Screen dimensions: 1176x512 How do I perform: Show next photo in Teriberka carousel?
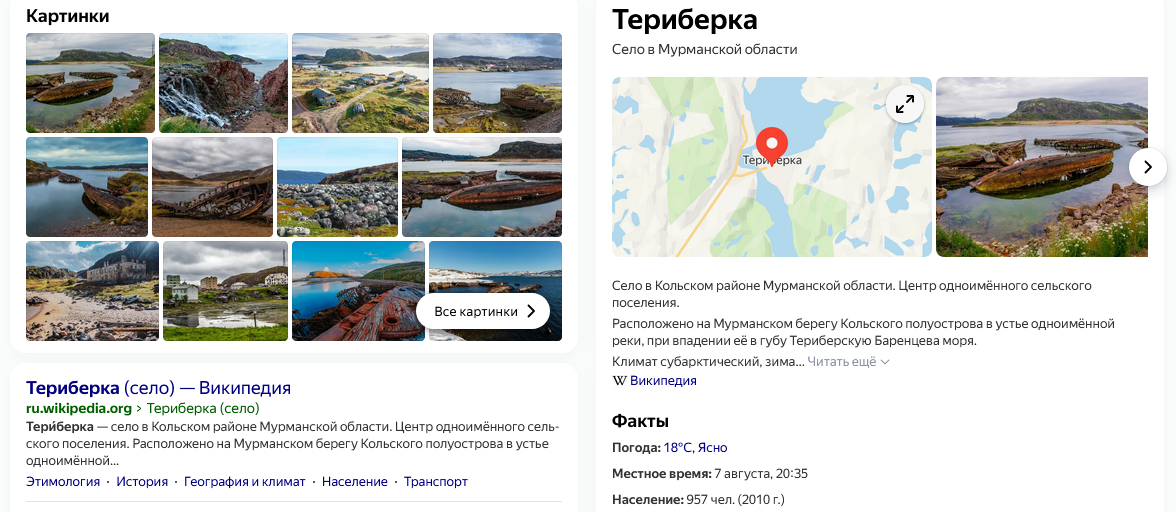tap(1148, 167)
